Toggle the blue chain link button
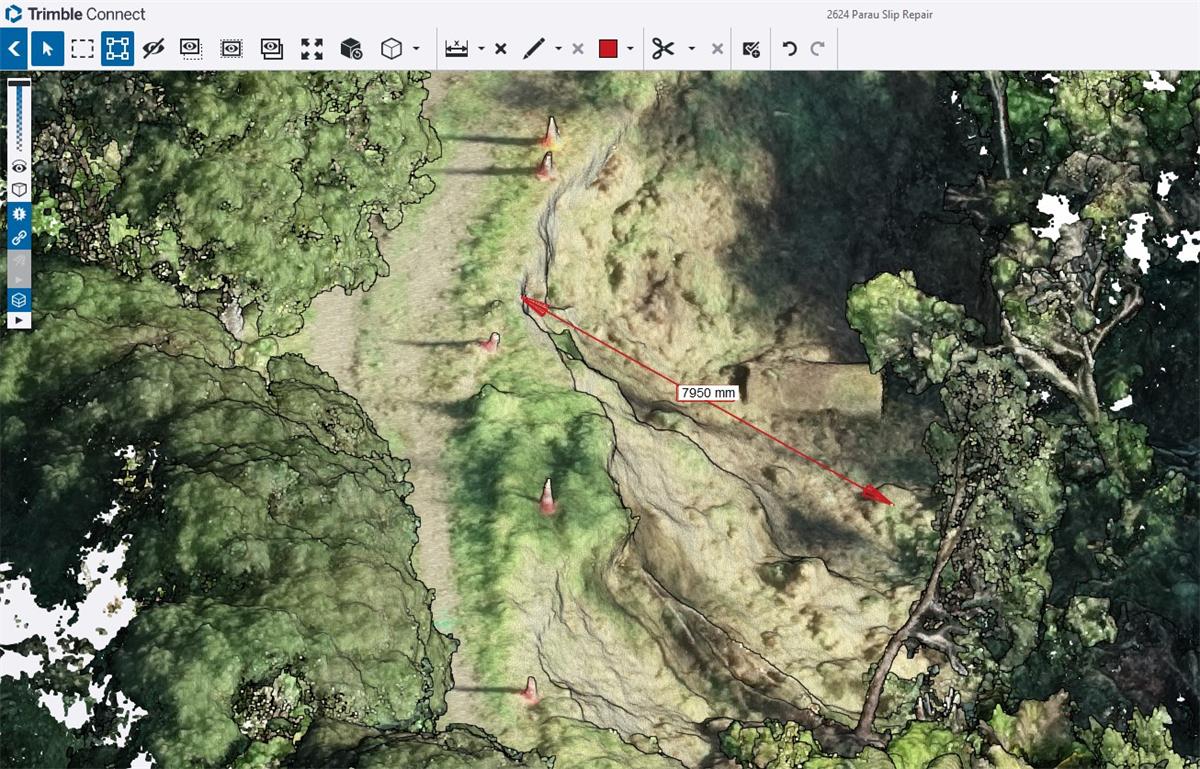 point(19,237)
